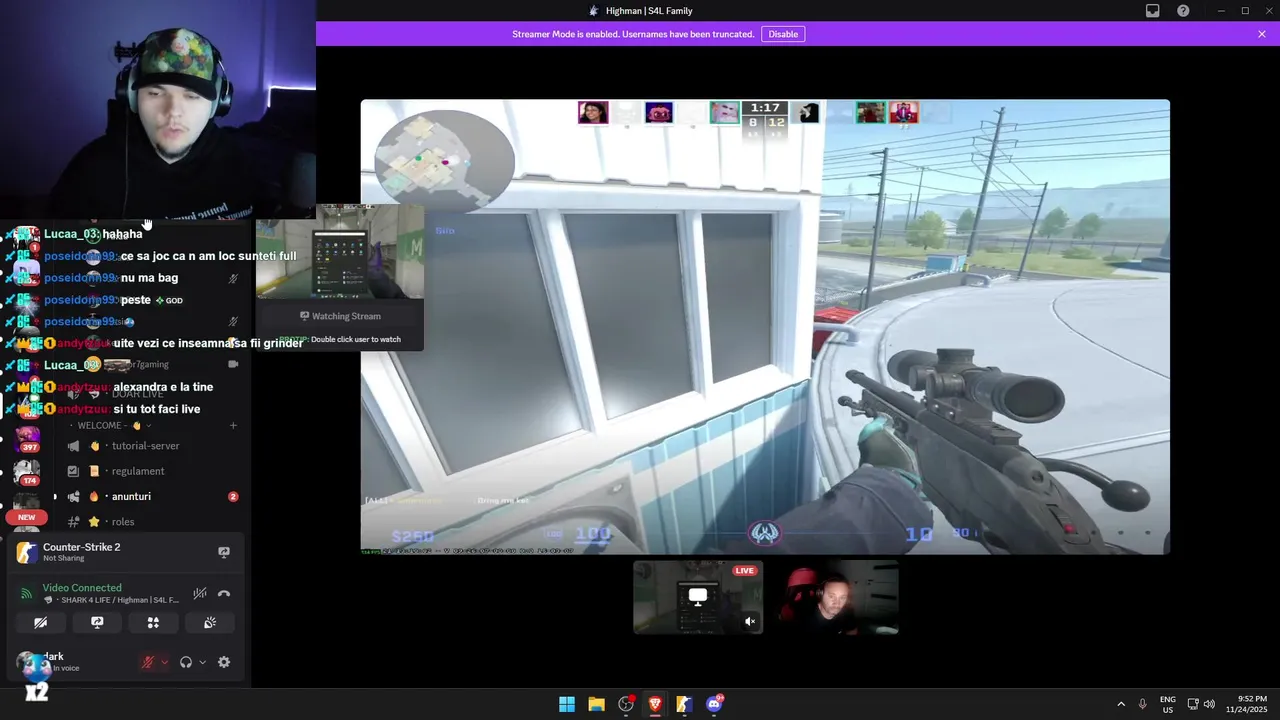Open Discord user settings gear
The image size is (1280, 720).
click(224, 662)
